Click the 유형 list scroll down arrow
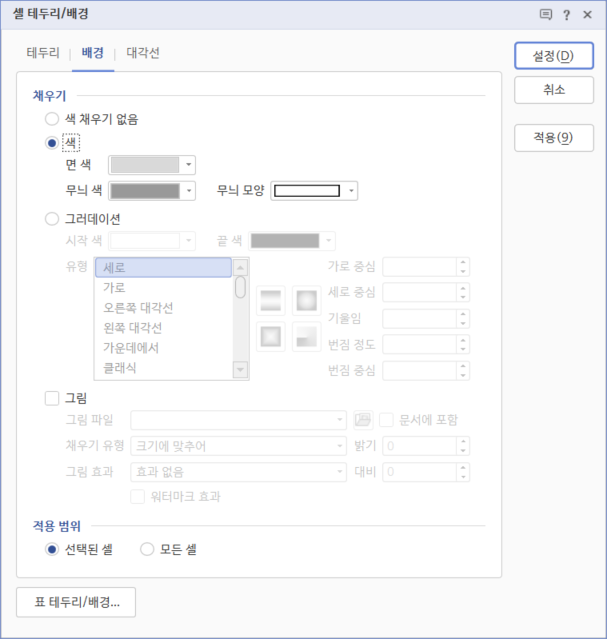Image resolution: width=607 pixels, height=639 pixels. click(241, 370)
